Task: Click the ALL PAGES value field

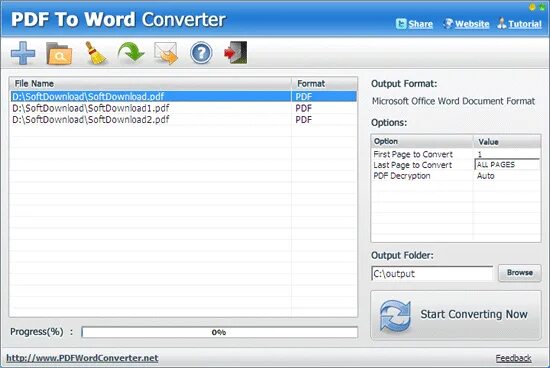Action: 507,165
